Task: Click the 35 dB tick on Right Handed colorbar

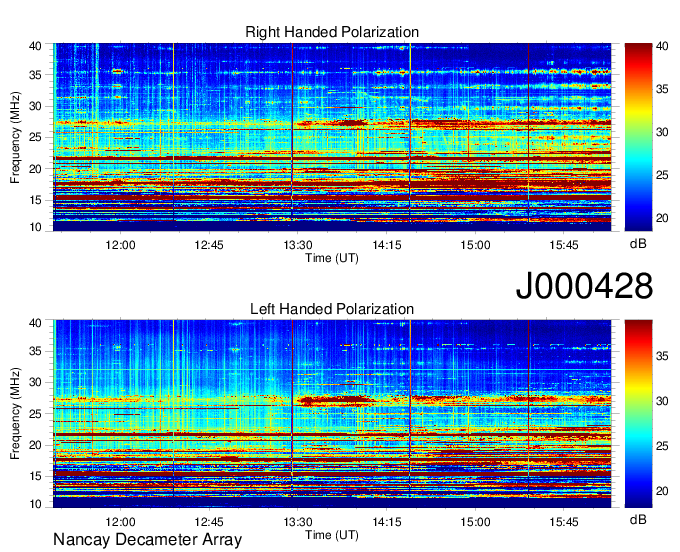Action: click(662, 89)
